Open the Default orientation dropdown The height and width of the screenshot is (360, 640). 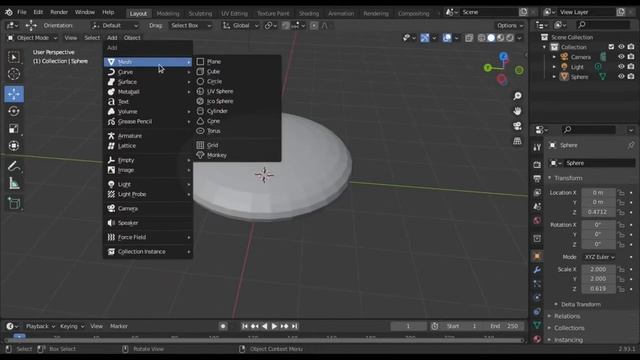coord(114,26)
